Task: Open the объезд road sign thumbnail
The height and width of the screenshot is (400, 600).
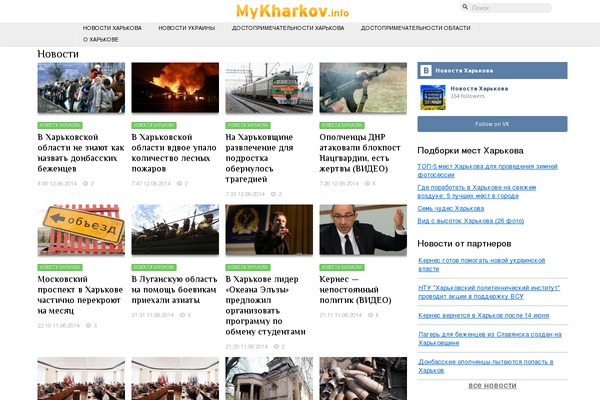Action: [81, 229]
